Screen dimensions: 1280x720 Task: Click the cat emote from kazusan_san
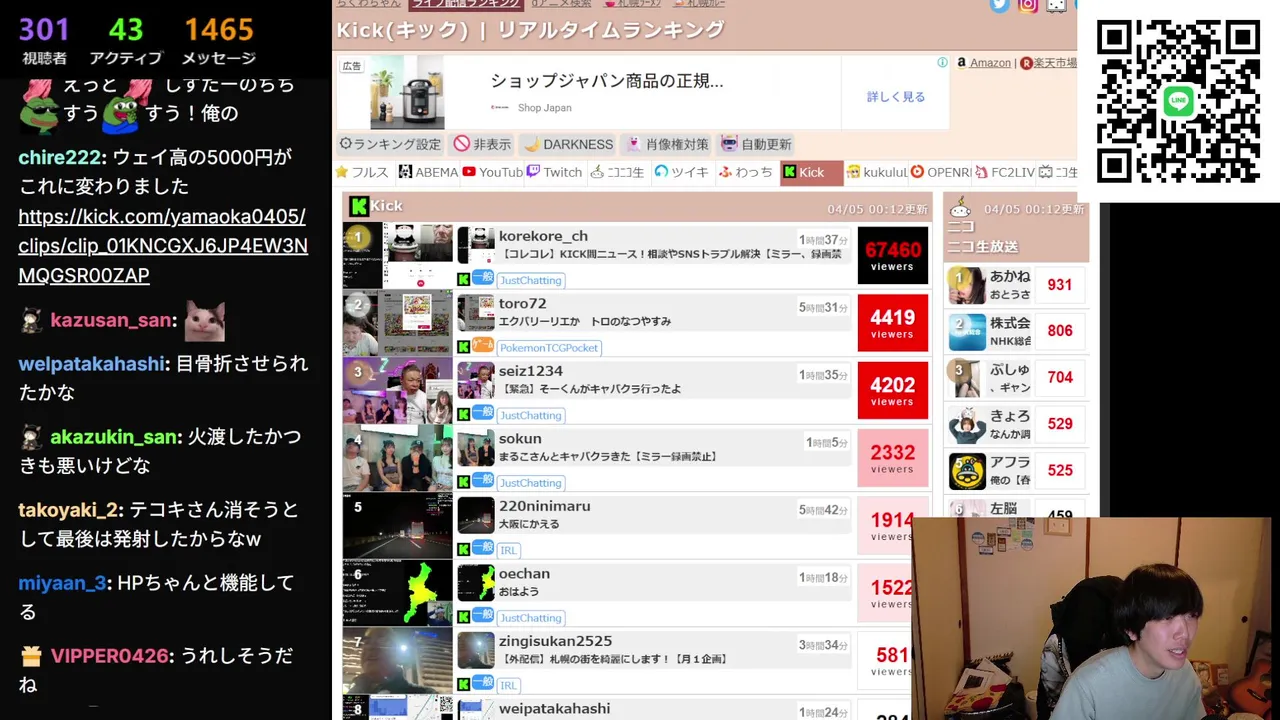tap(205, 321)
